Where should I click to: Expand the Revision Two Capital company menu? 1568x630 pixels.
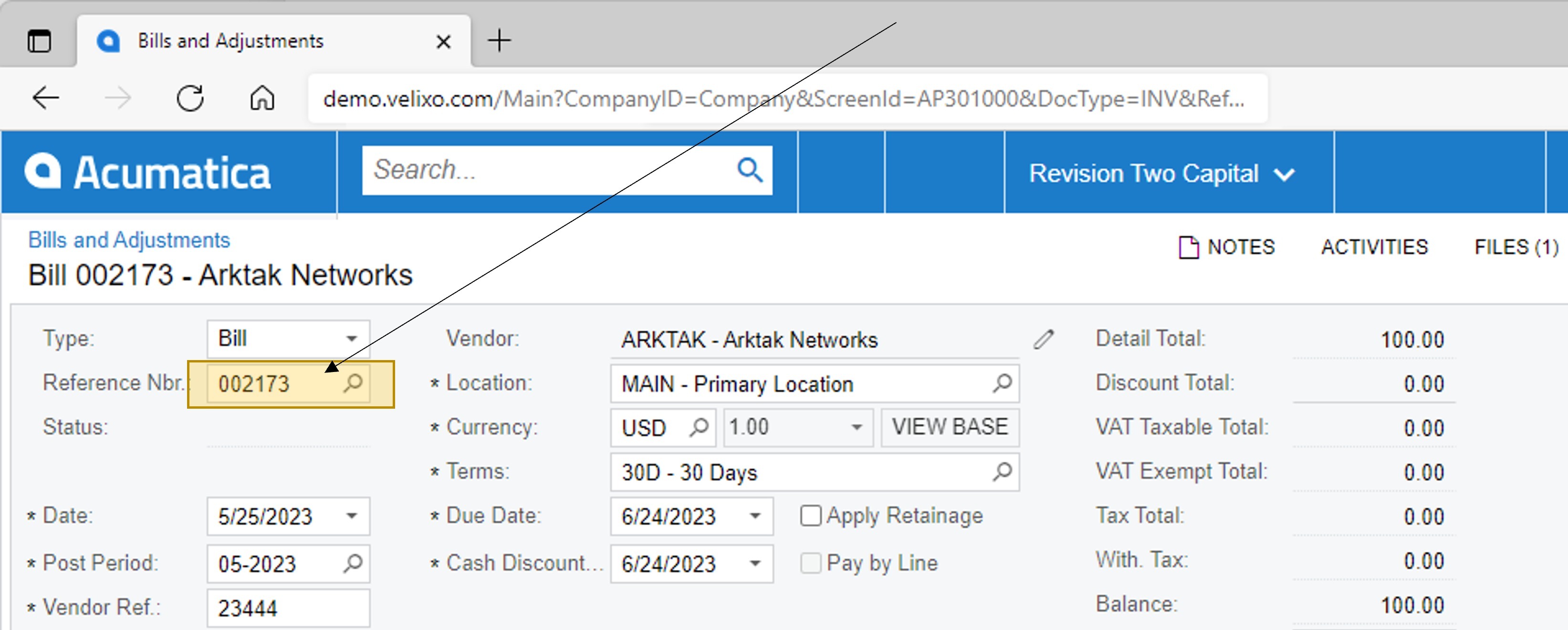[1162, 173]
